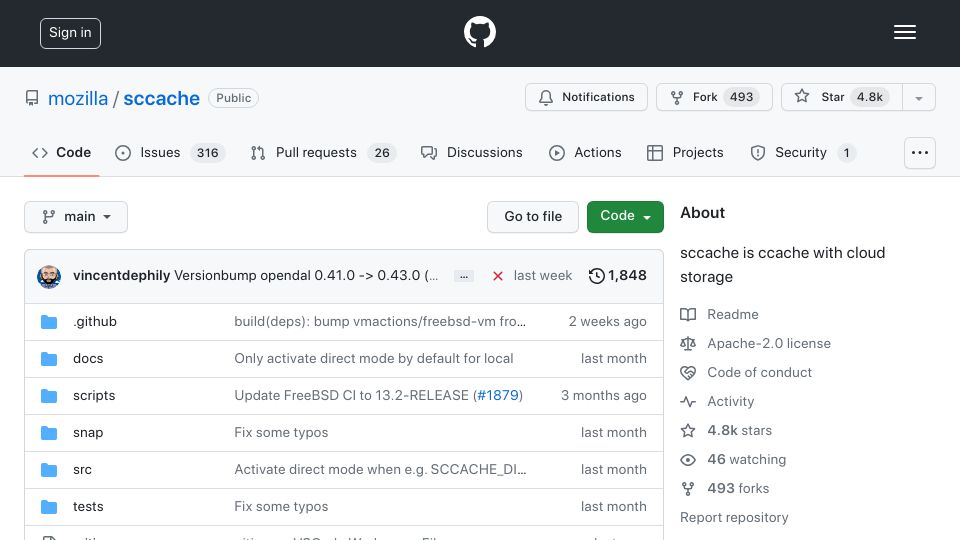Star the sccache repository
Image resolution: width=960 pixels, height=540 pixels.
[842, 97]
